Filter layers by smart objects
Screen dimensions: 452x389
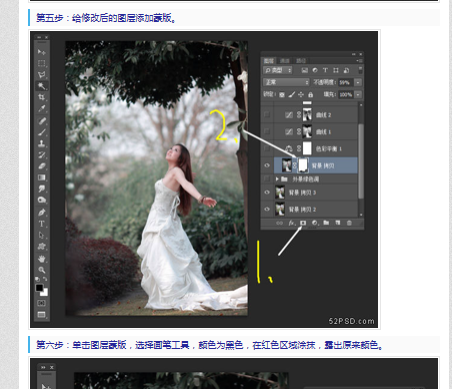(346, 70)
